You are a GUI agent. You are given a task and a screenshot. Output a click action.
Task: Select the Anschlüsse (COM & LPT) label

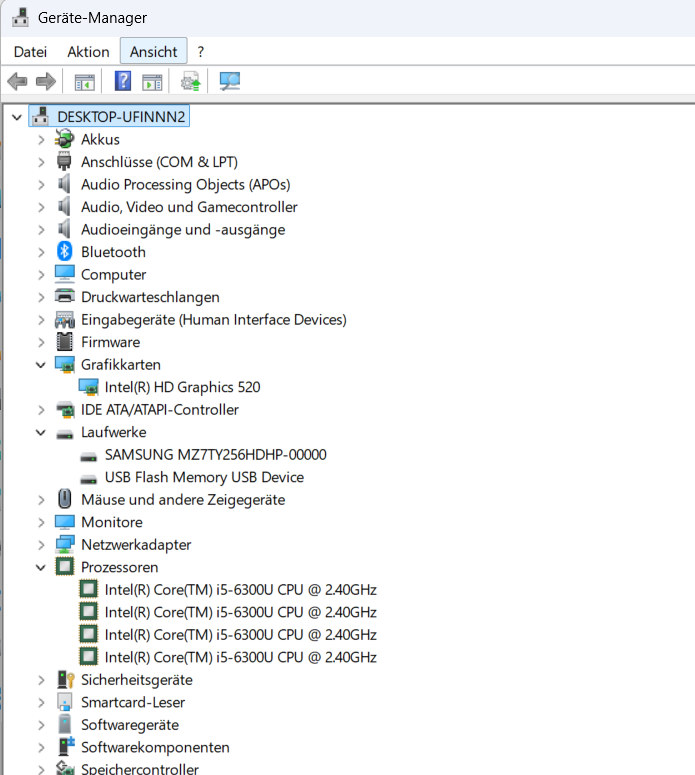coord(159,162)
